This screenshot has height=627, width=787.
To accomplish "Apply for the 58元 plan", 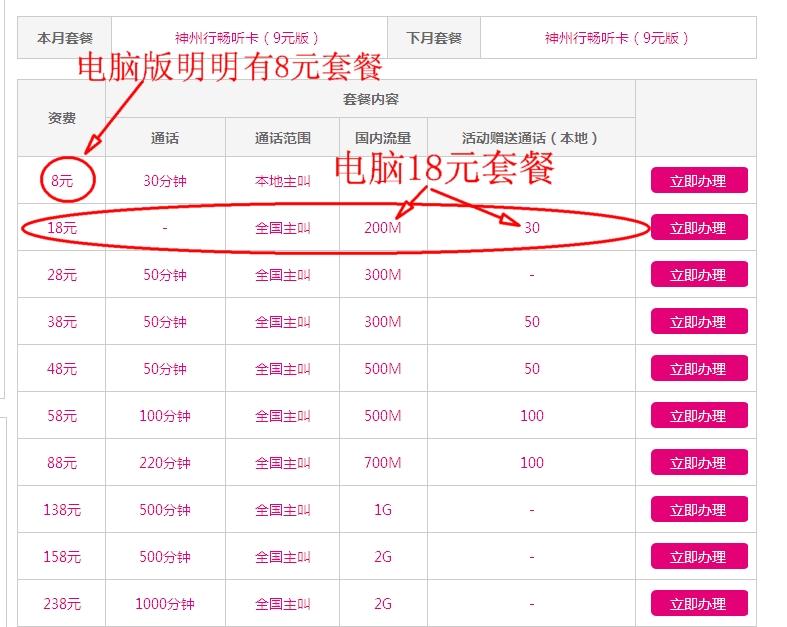I will pos(699,416).
